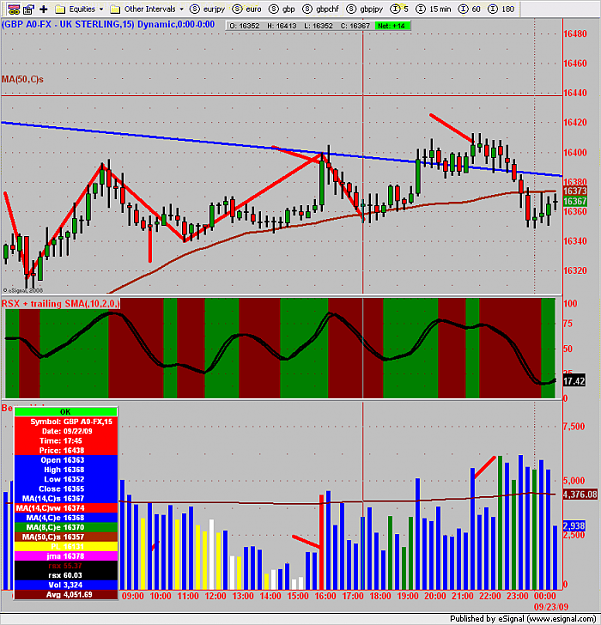601x625 pixels.
Task: Click the O: 16352 open value in header
Action: (244, 26)
